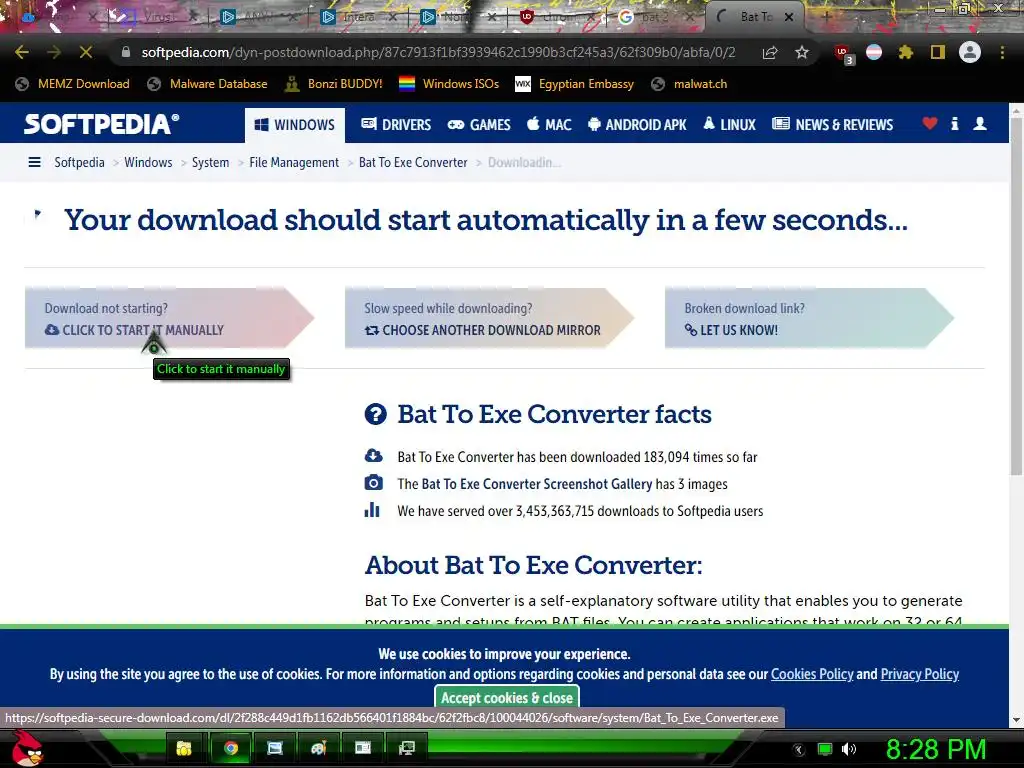The height and width of the screenshot is (768, 1024).
Task: Select the MAC navigation item
Action: 549,125
